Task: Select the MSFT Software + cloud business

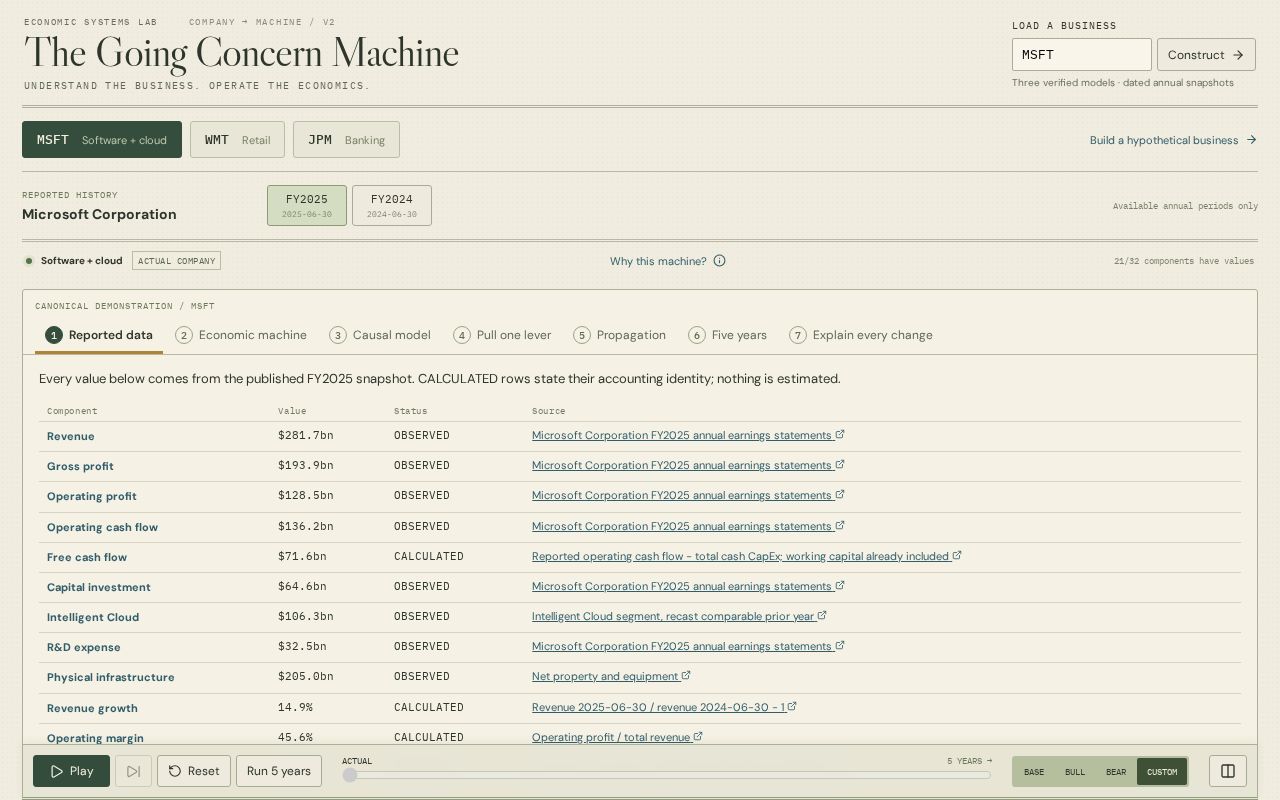Action: 102,140
